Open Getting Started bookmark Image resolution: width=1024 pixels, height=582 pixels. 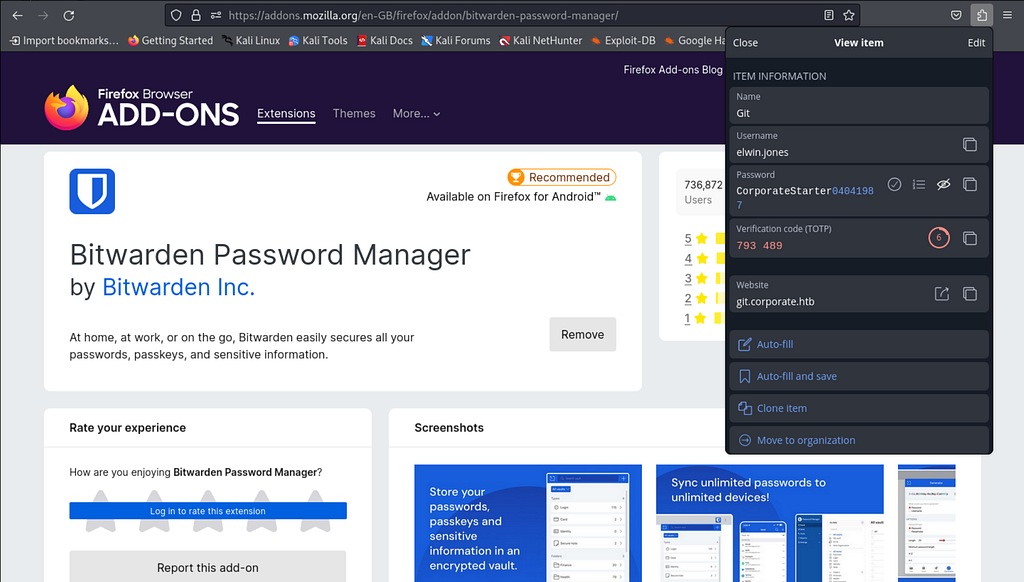coord(170,40)
